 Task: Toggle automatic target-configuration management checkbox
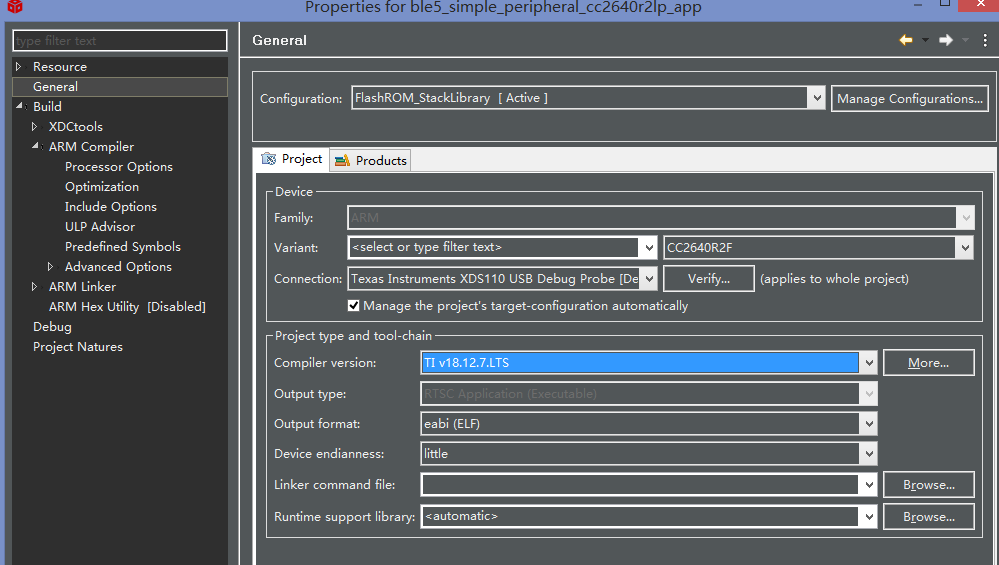[x=354, y=306]
